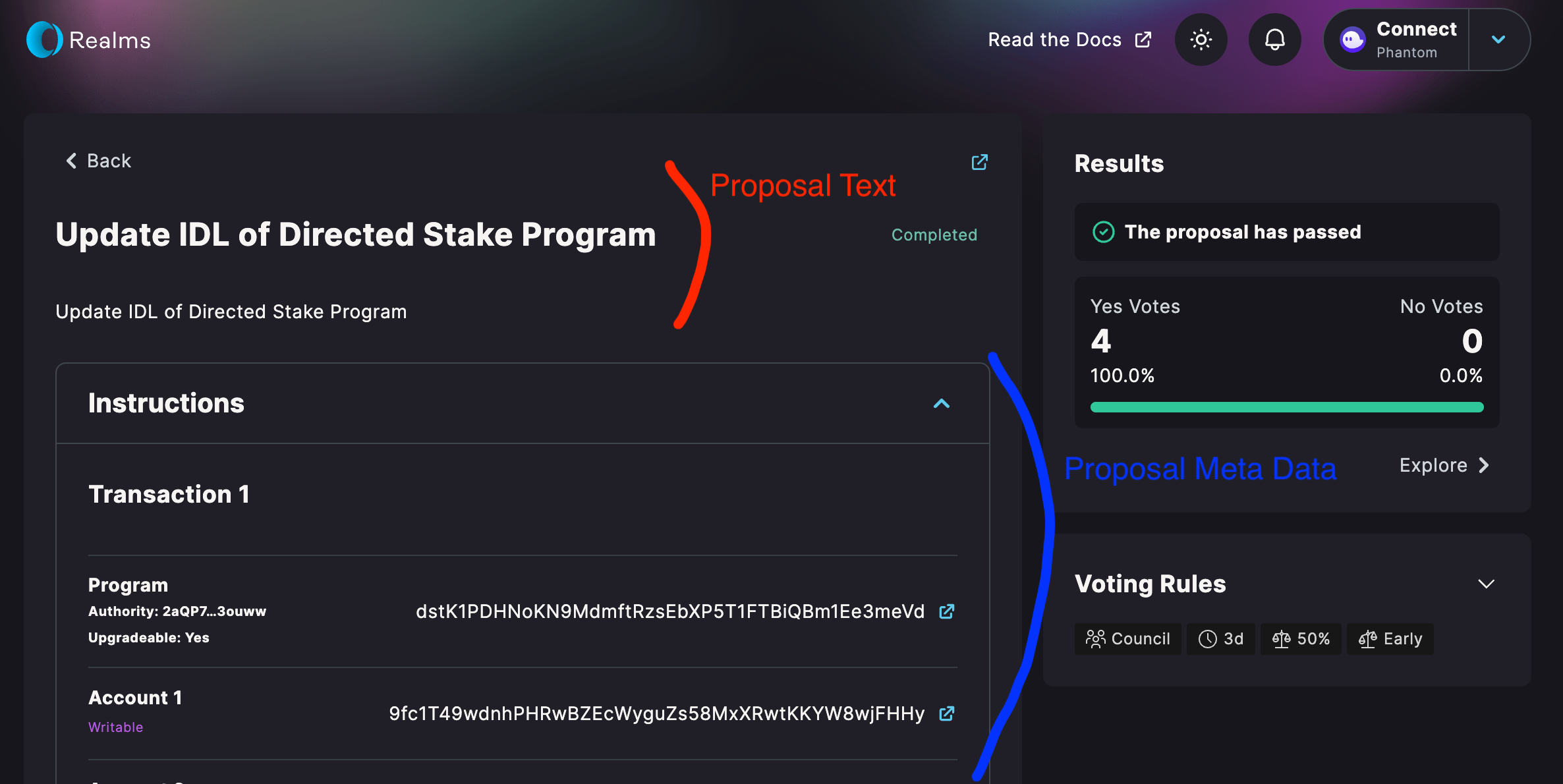Click the 3d voting time tag
The height and width of the screenshot is (784, 1563).
point(1220,638)
